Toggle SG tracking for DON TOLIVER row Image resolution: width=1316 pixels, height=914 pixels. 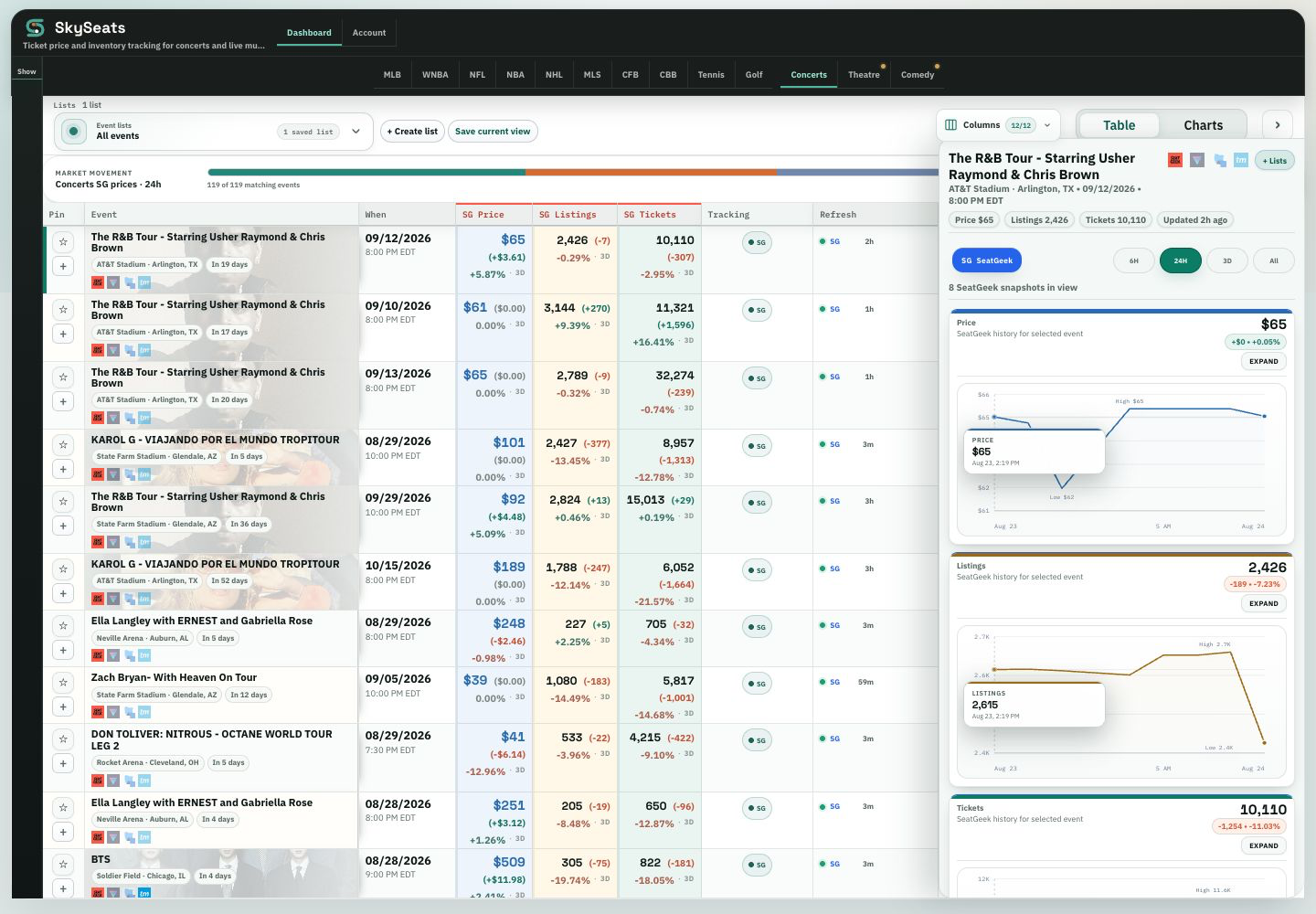(758, 740)
